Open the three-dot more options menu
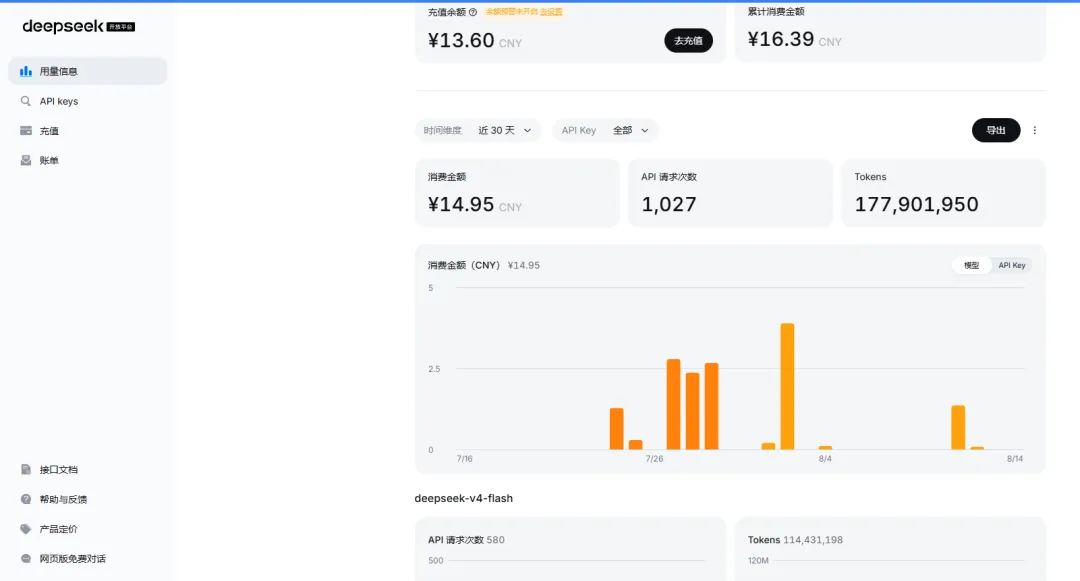1080x581 pixels. click(x=1034, y=130)
